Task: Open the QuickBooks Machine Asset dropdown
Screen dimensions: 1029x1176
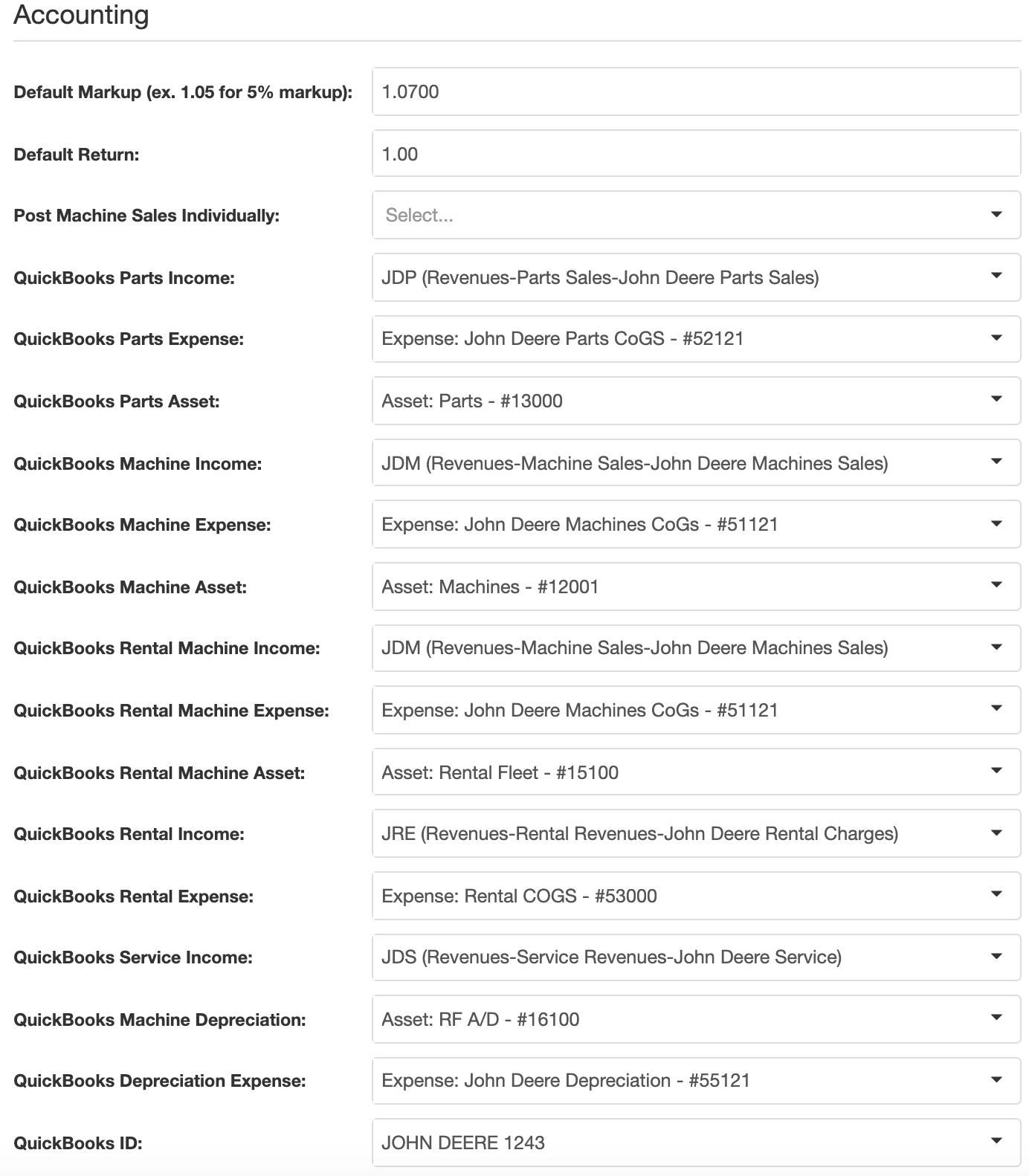Action: click(696, 587)
